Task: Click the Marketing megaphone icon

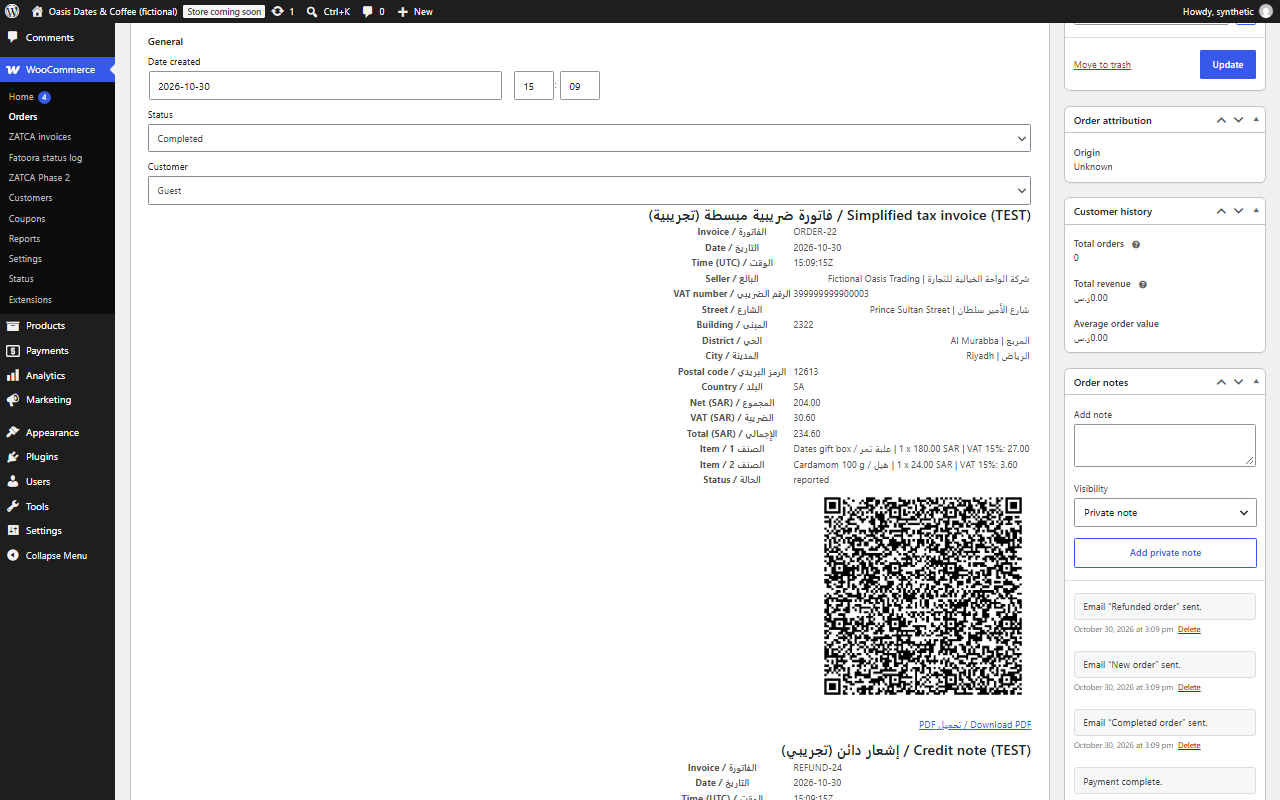Action: tap(12, 399)
